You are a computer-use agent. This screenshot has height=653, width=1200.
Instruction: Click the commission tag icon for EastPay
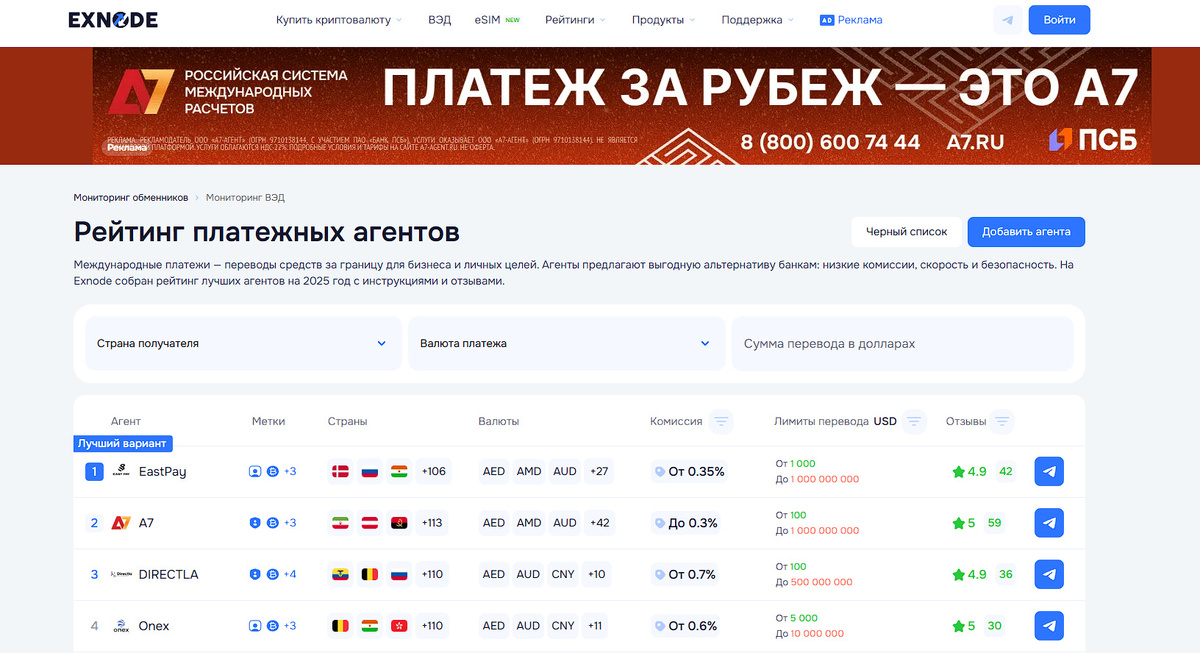click(659, 471)
